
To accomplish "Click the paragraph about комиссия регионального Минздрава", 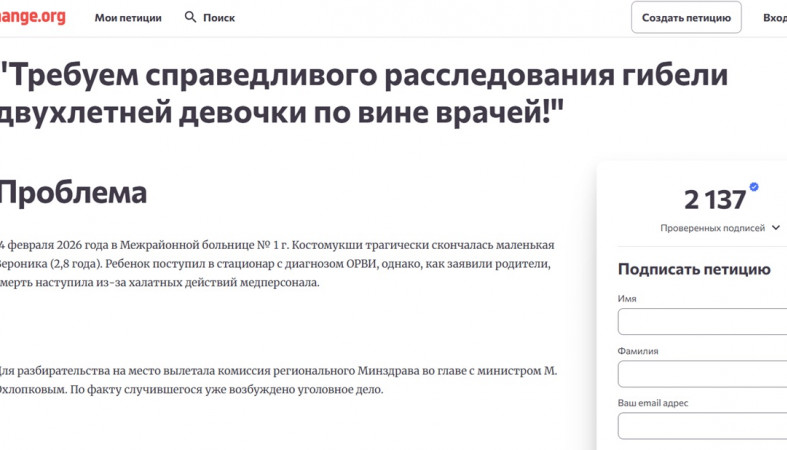I will [279, 380].
